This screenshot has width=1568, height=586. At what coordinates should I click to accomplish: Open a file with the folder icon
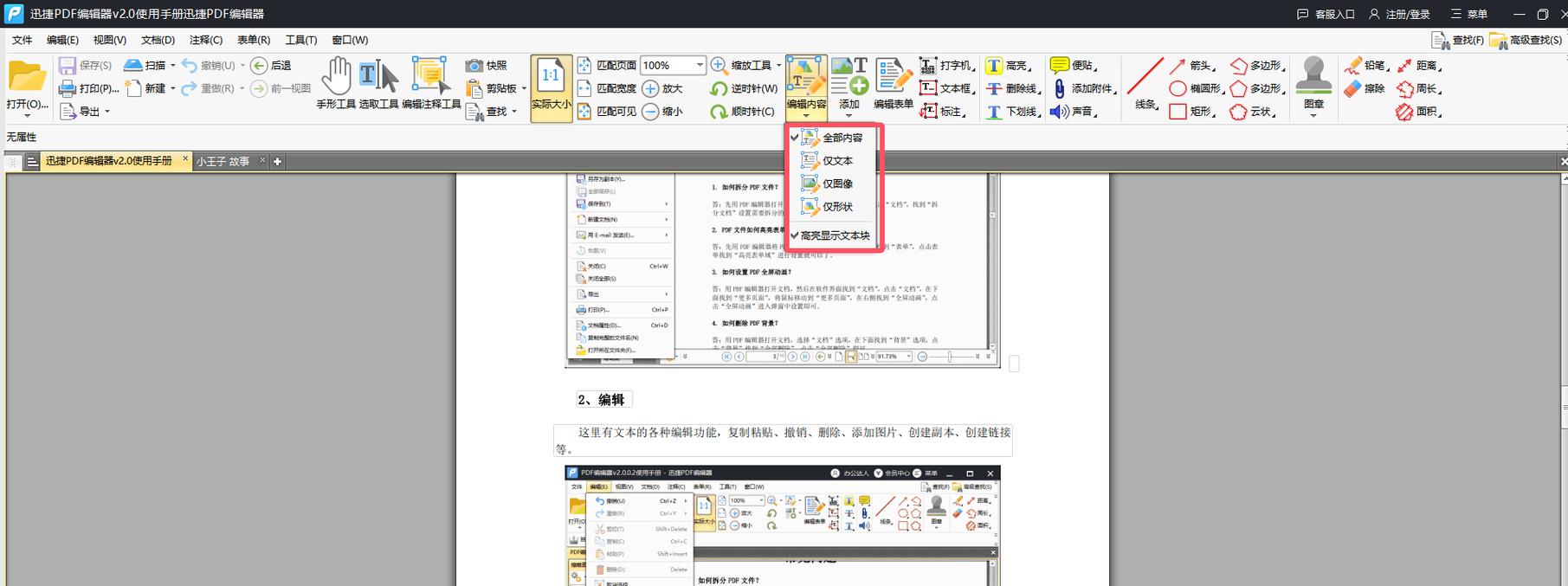coord(27,77)
